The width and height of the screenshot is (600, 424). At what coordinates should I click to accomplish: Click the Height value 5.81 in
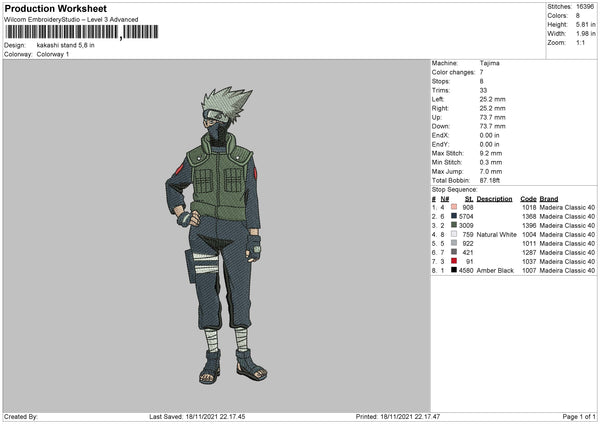click(586, 24)
